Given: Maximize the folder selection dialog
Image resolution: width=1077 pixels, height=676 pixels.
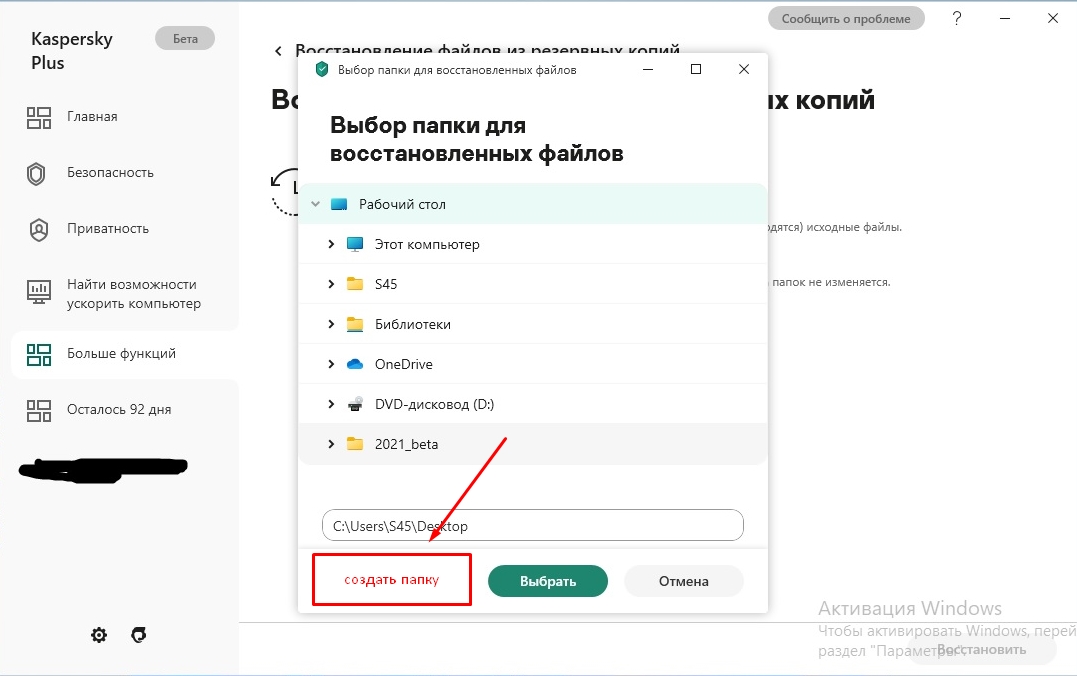Looking at the screenshot, I should (x=696, y=69).
